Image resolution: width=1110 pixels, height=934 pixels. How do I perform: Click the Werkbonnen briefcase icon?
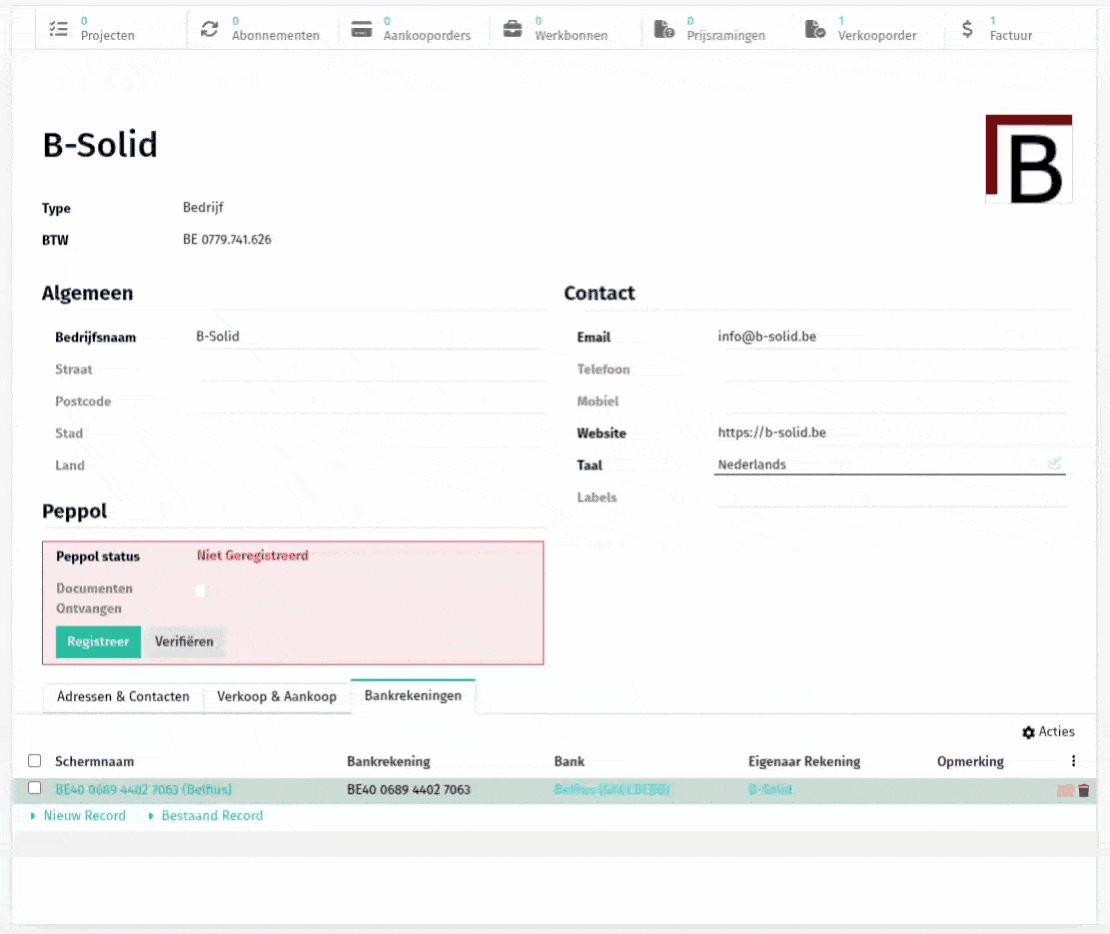[x=513, y=29]
